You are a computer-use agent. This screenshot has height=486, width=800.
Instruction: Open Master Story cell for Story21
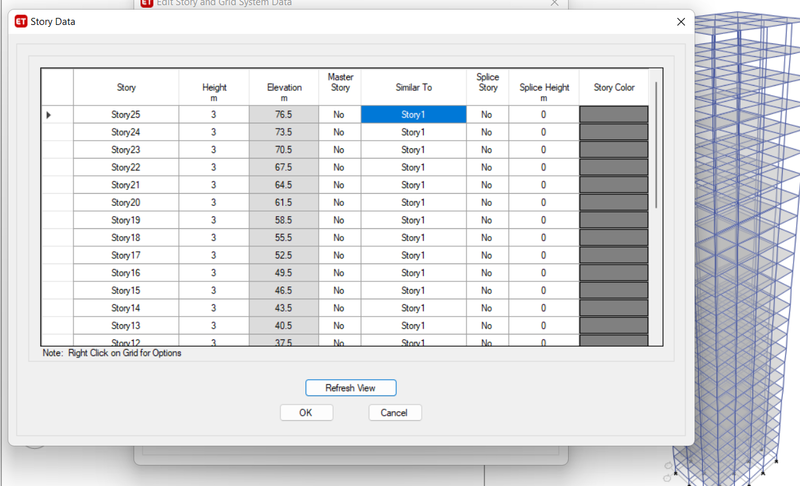[x=340, y=185]
